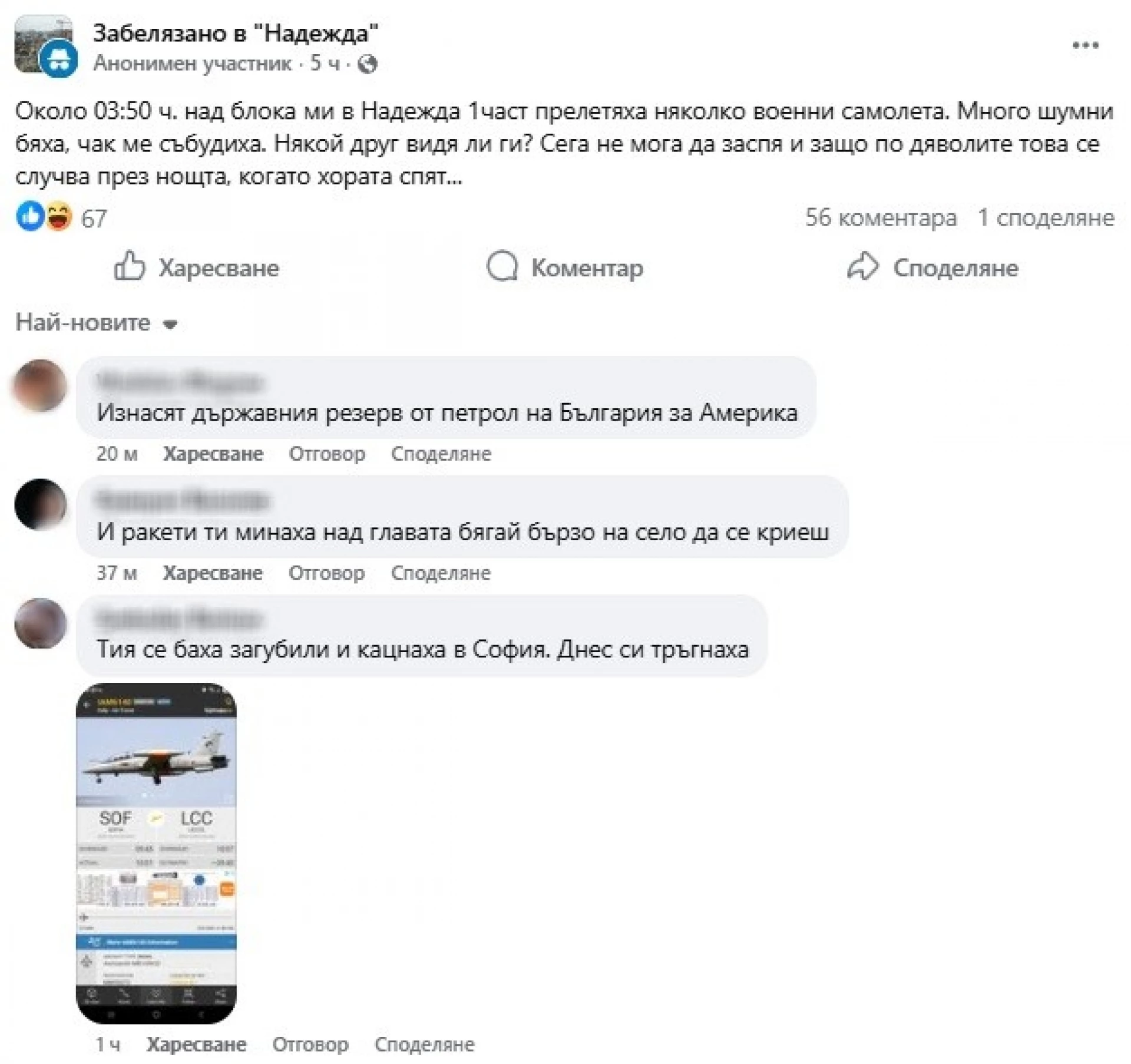Click the arrow Споделяне icon under post
The image size is (1131, 1064).
coord(862,266)
